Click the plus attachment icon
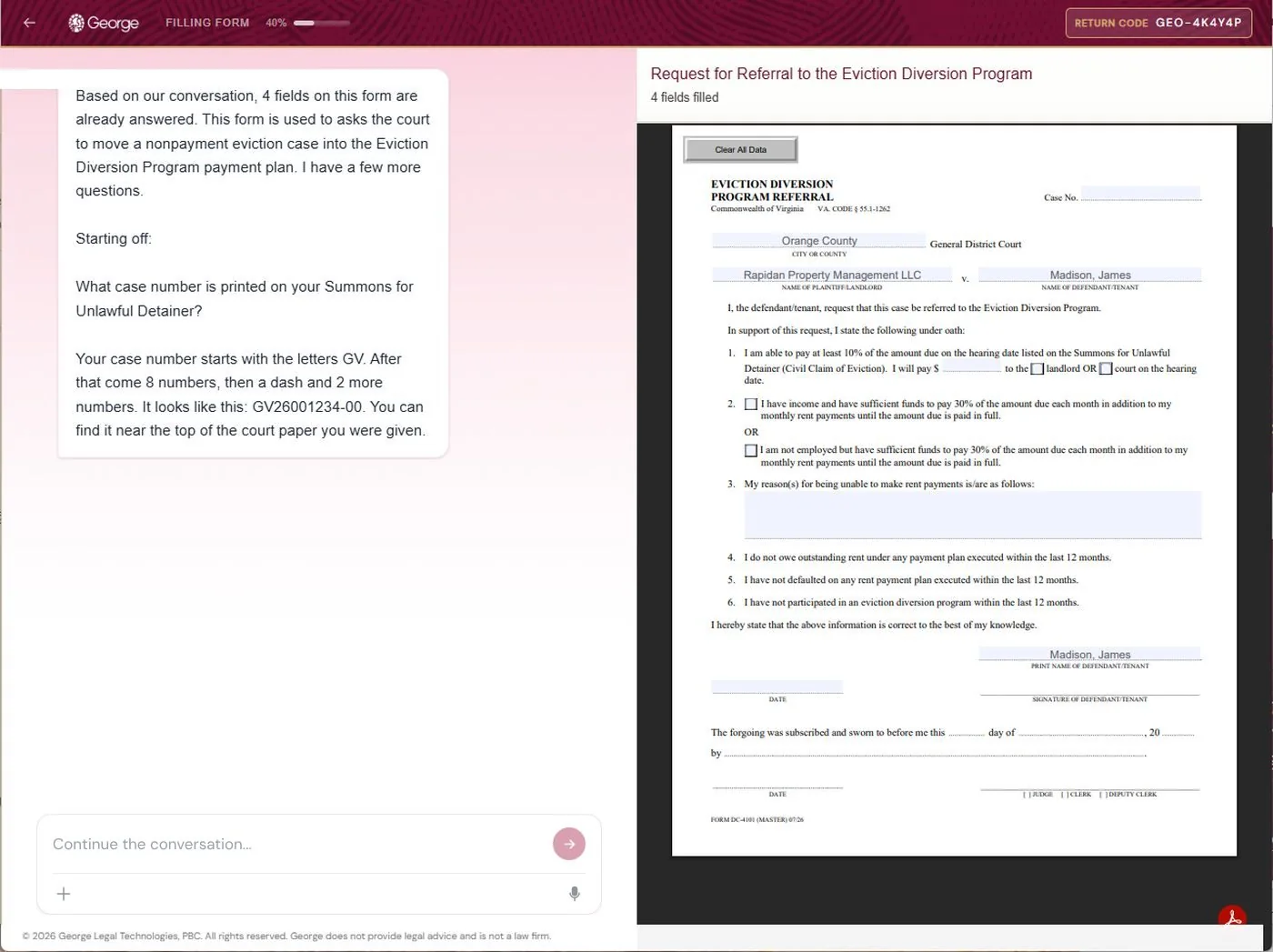The height and width of the screenshot is (952, 1273). coord(64,894)
